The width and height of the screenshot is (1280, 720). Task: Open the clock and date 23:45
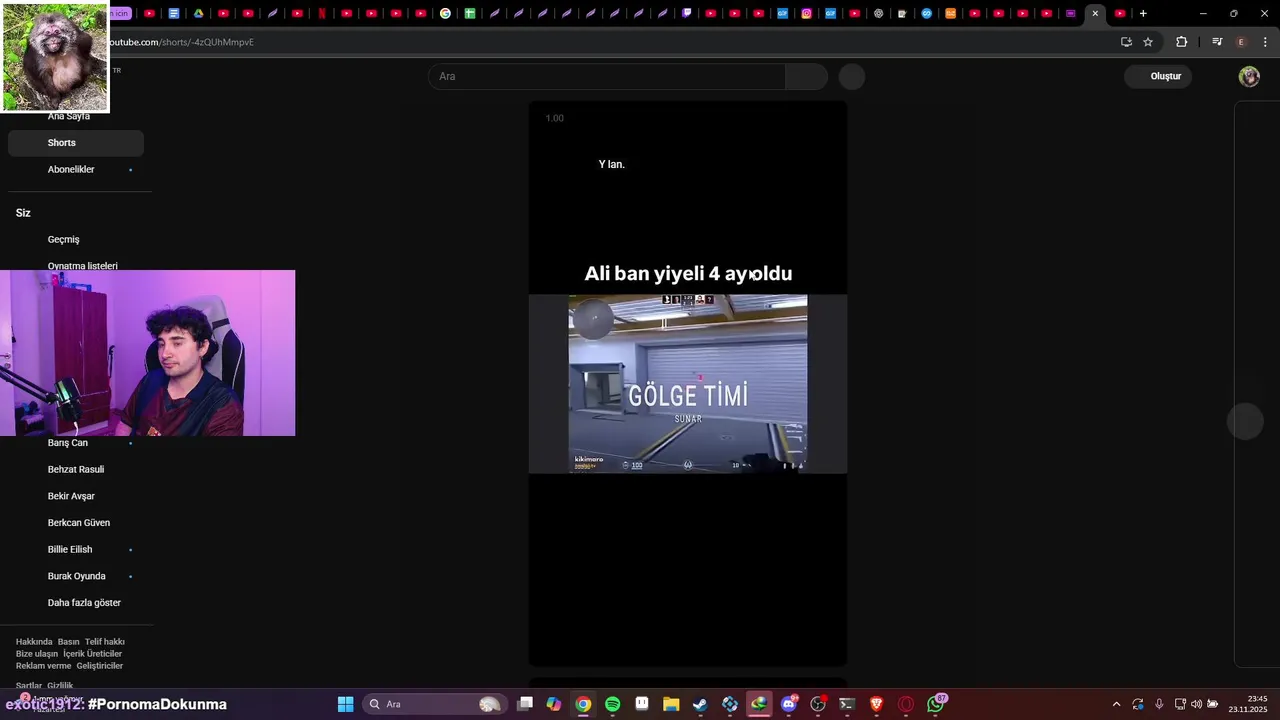(1249, 704)
